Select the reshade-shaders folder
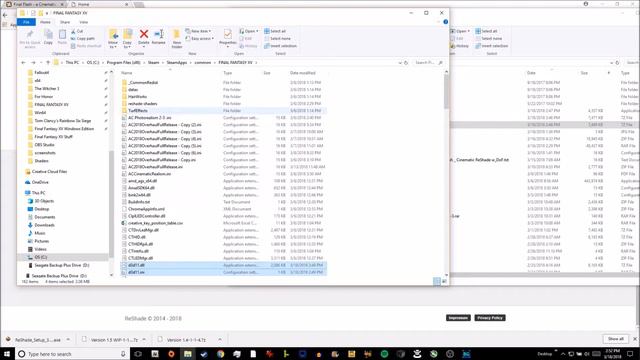 [142, 104]
